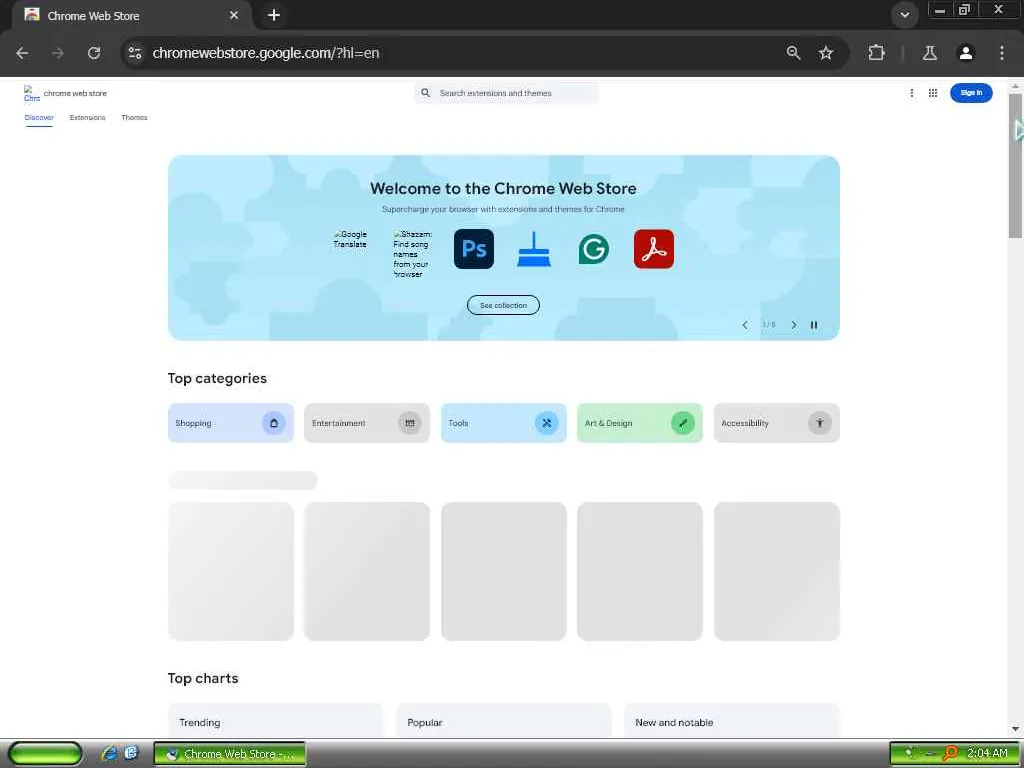Click the page vertical scrollbar thumb
Screen dimensions: 1024x768
pos(1016,167)
